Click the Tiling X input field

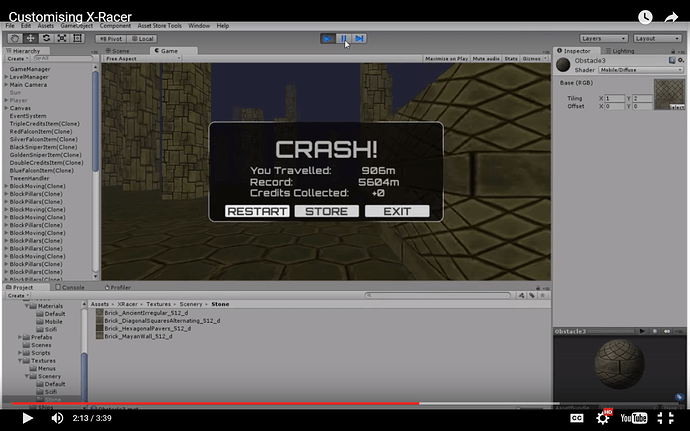614,98
